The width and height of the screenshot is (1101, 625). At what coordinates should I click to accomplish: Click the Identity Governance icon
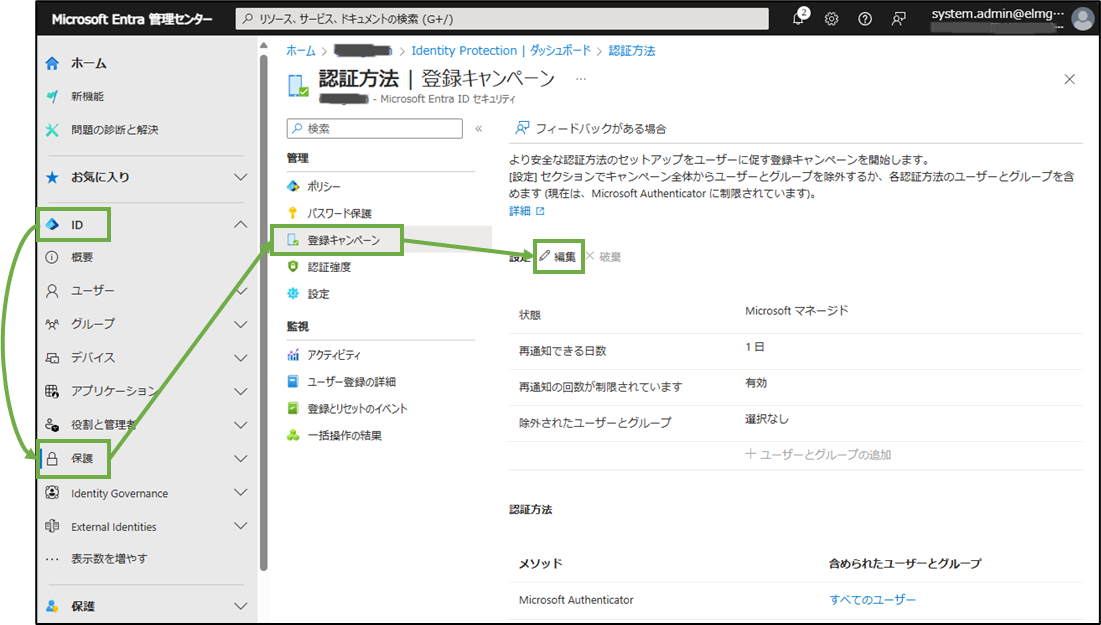(x=52, y=493)
